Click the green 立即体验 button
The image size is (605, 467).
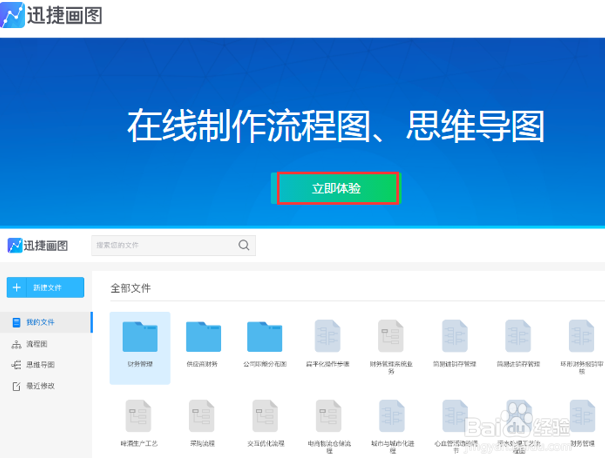[336, 188]
